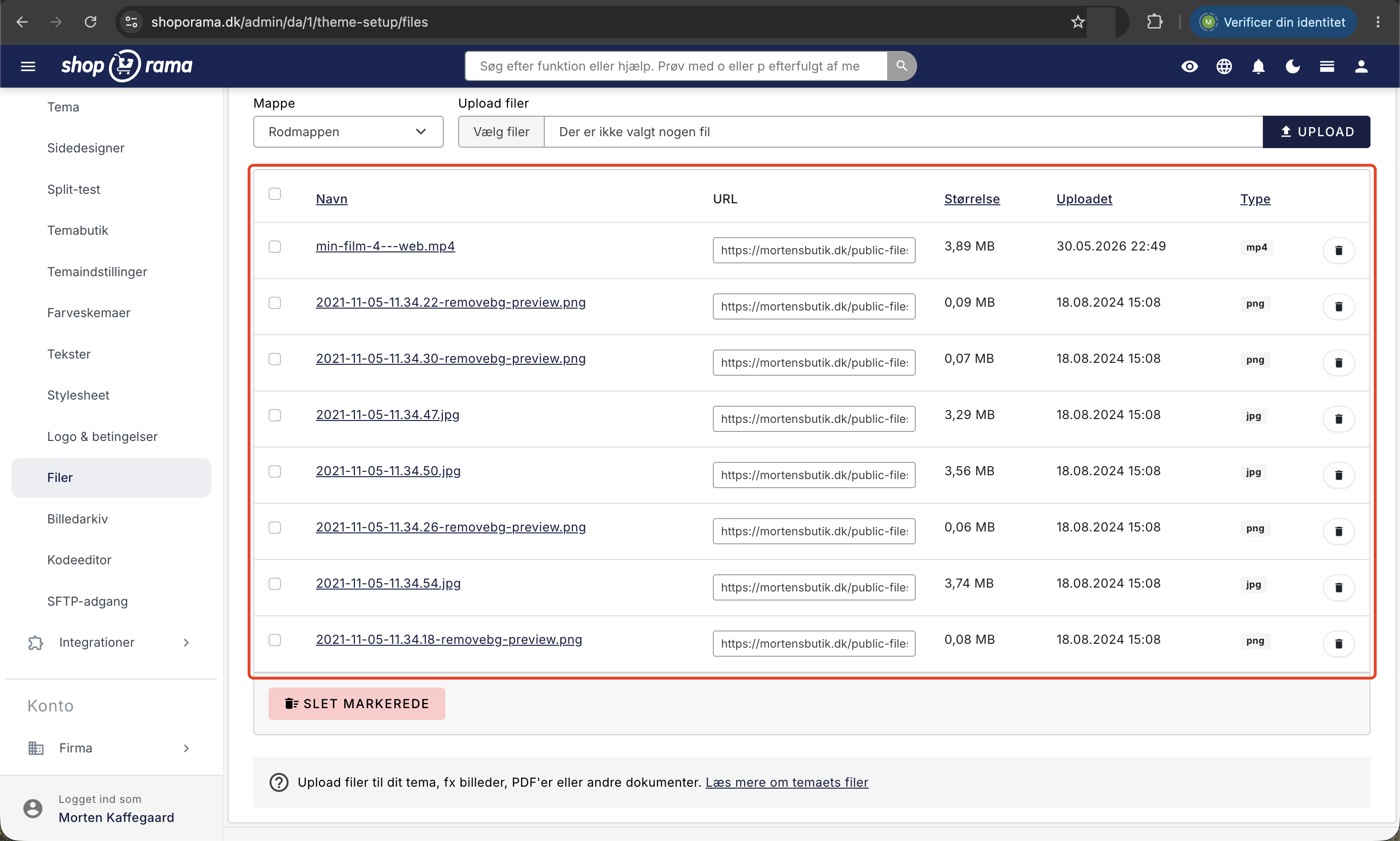Click the help question mark icon
Screen dimensions: 1400x841
click(278, 782)
